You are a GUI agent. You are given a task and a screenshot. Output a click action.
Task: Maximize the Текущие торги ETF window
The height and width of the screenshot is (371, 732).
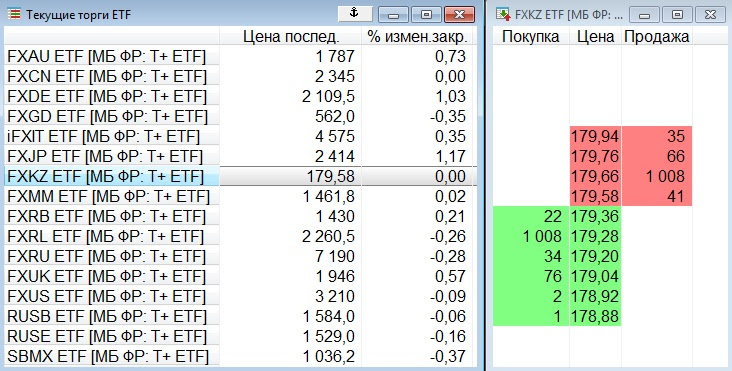[x=426, y=14]
